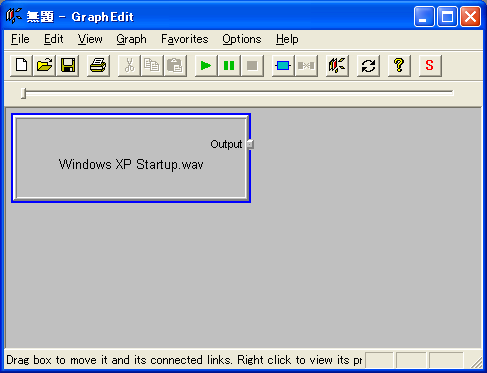
Task: Open the Favorites menu
Action: pyautogui.click(x=185, y=39)
